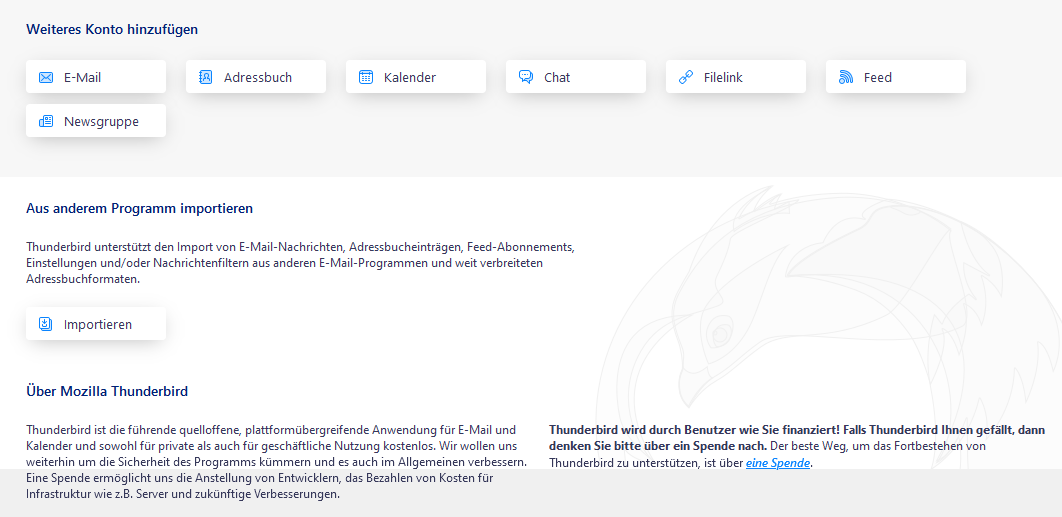Click the paragraph starting 'Thunderbird unterstützt den Import'
1062x517 pixels.
[301, 263]
